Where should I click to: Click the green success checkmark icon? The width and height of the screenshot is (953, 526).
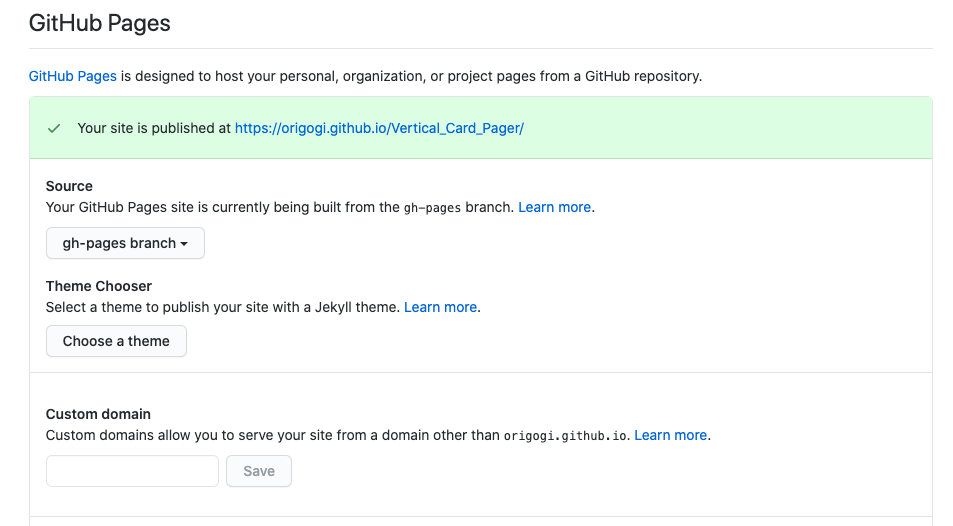54,128
